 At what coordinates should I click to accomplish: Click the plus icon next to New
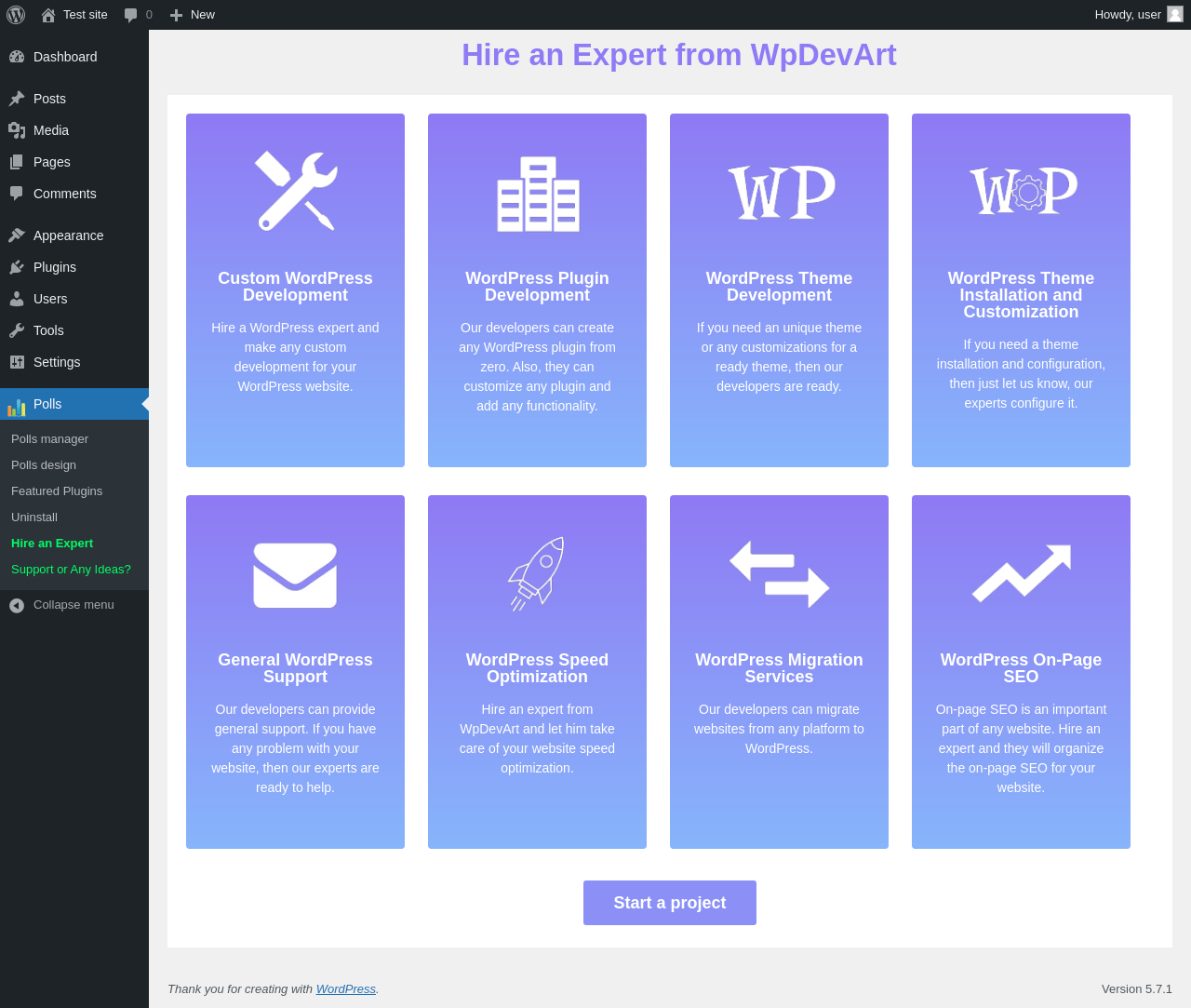pos(176,15)
